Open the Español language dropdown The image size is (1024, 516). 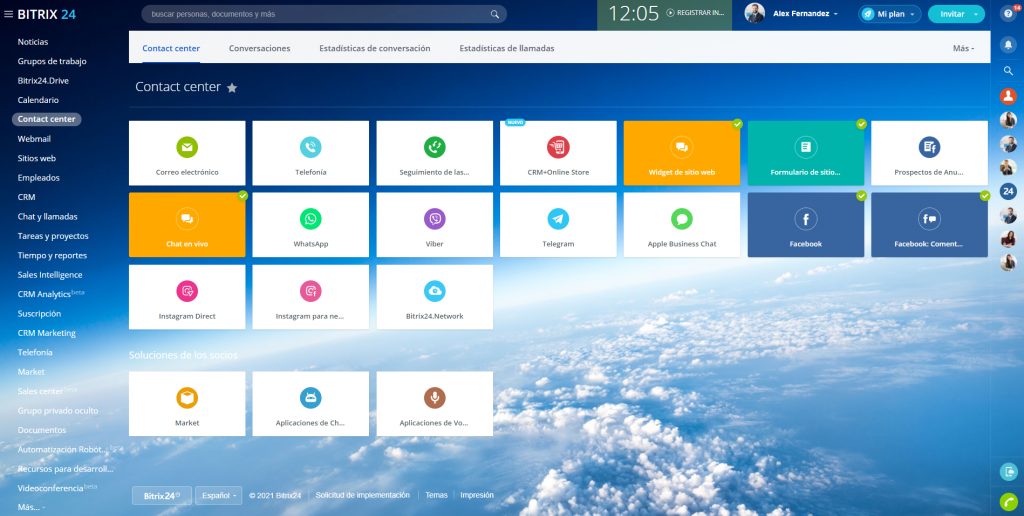point(219,495)
